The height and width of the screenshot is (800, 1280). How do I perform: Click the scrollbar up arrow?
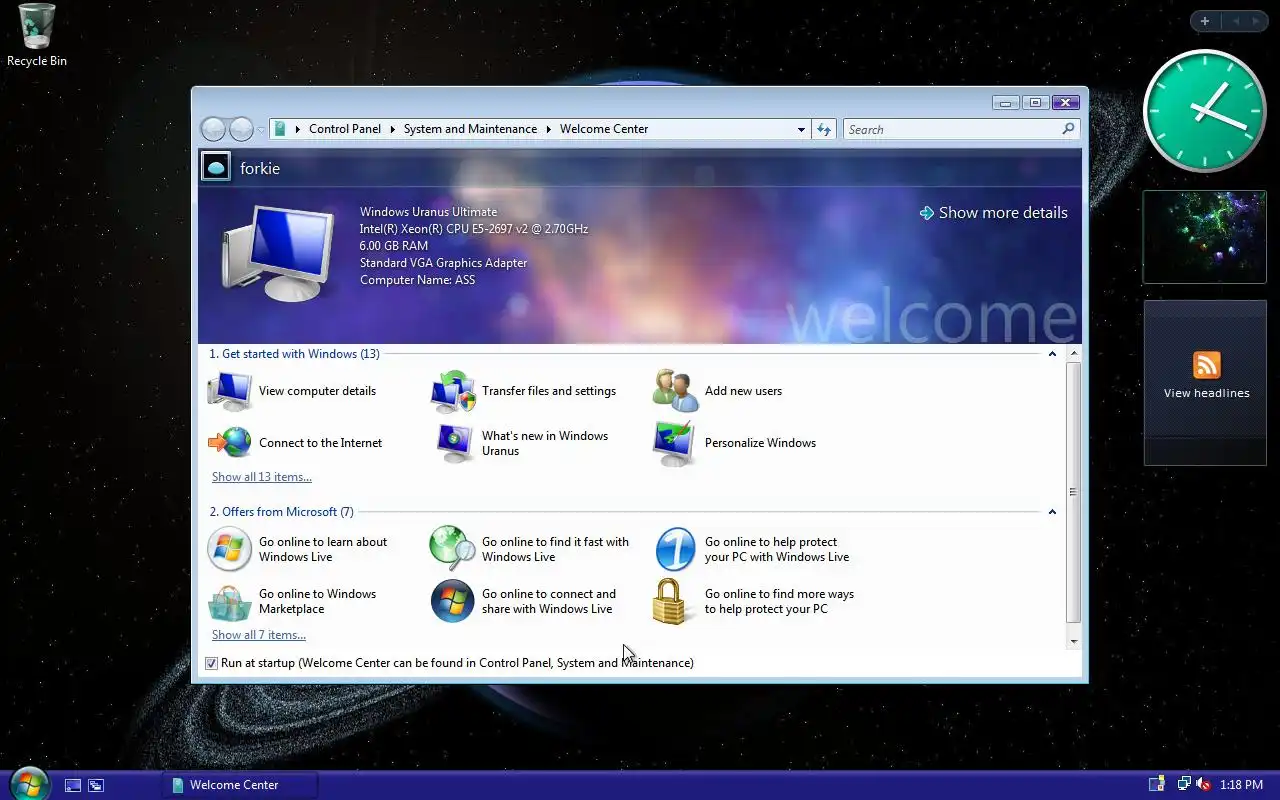coord(1074,354)
